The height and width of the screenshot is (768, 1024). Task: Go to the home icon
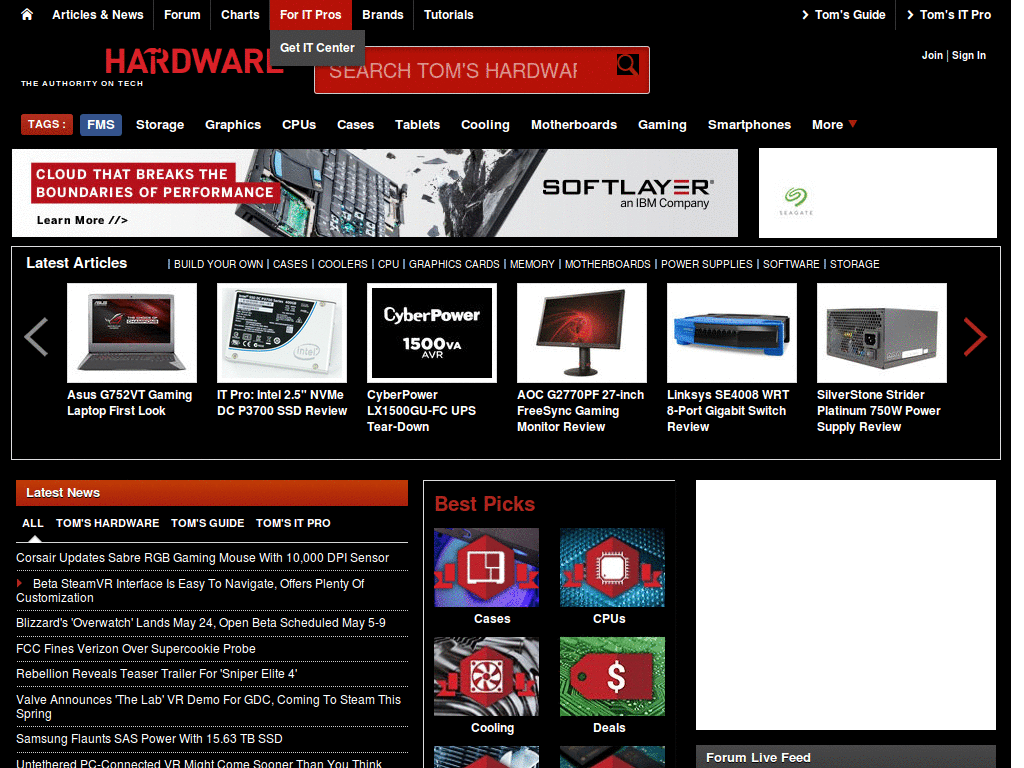pos(27,14)
